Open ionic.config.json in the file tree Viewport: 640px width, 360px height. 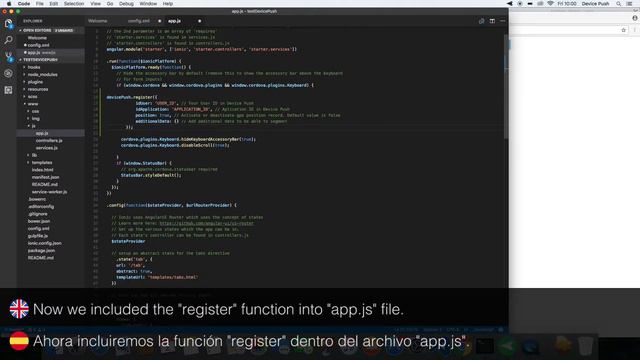[44, 243]
